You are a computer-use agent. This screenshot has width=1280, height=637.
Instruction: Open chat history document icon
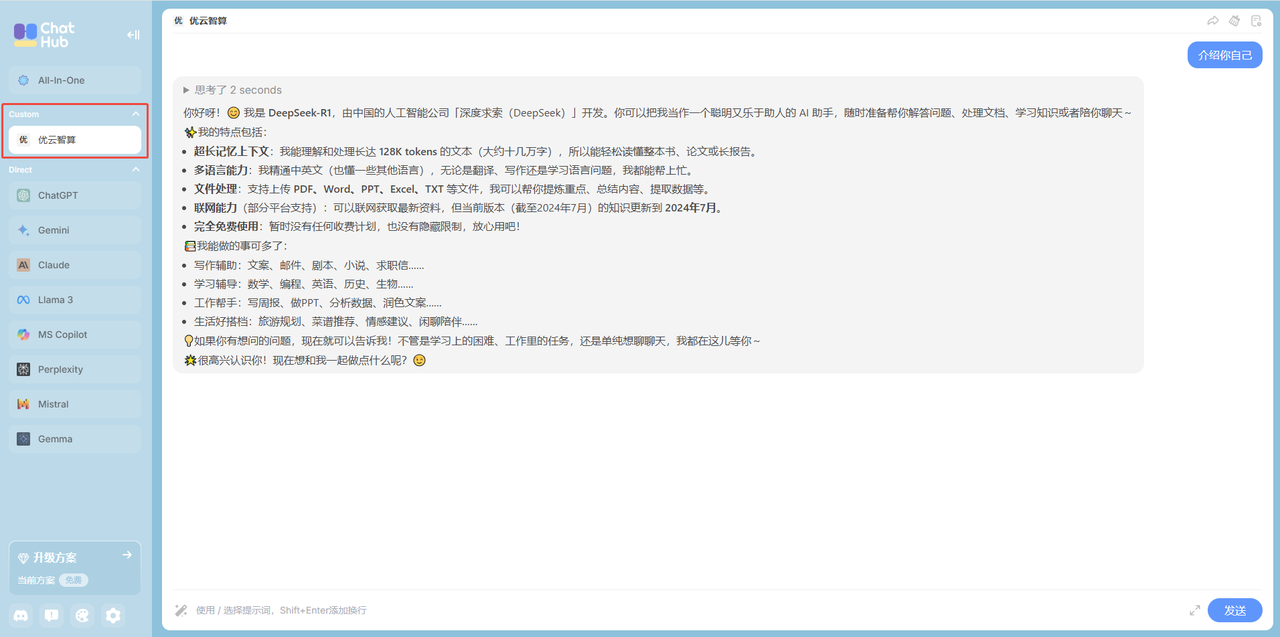pos(1256,20)
